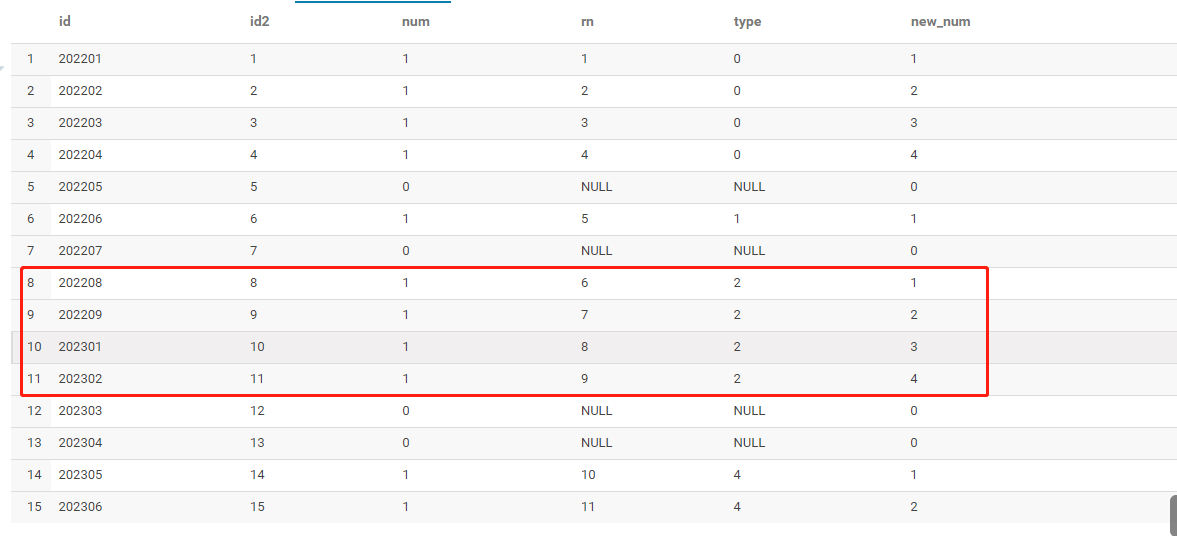
Task: Select the cell with id 202208
Action: pos(80,283)
